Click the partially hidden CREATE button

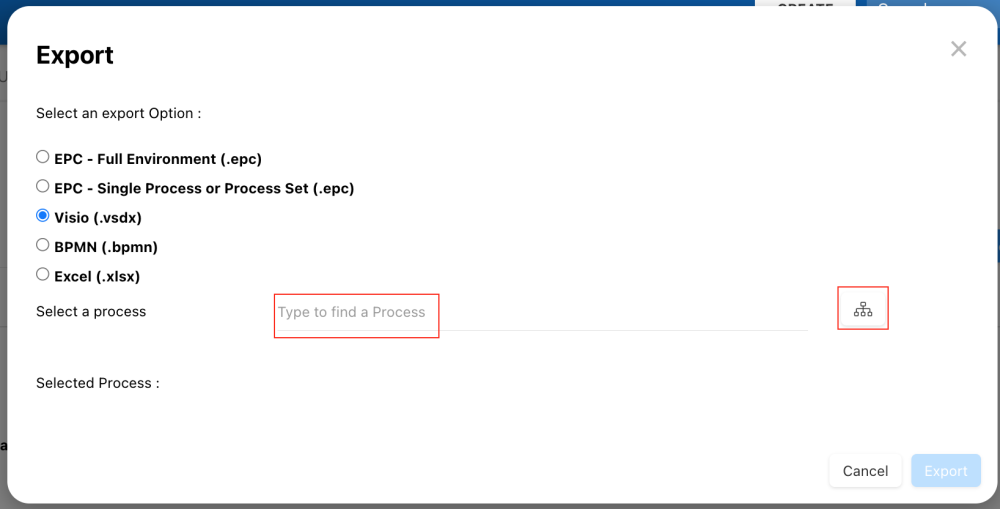click(805, 6)
